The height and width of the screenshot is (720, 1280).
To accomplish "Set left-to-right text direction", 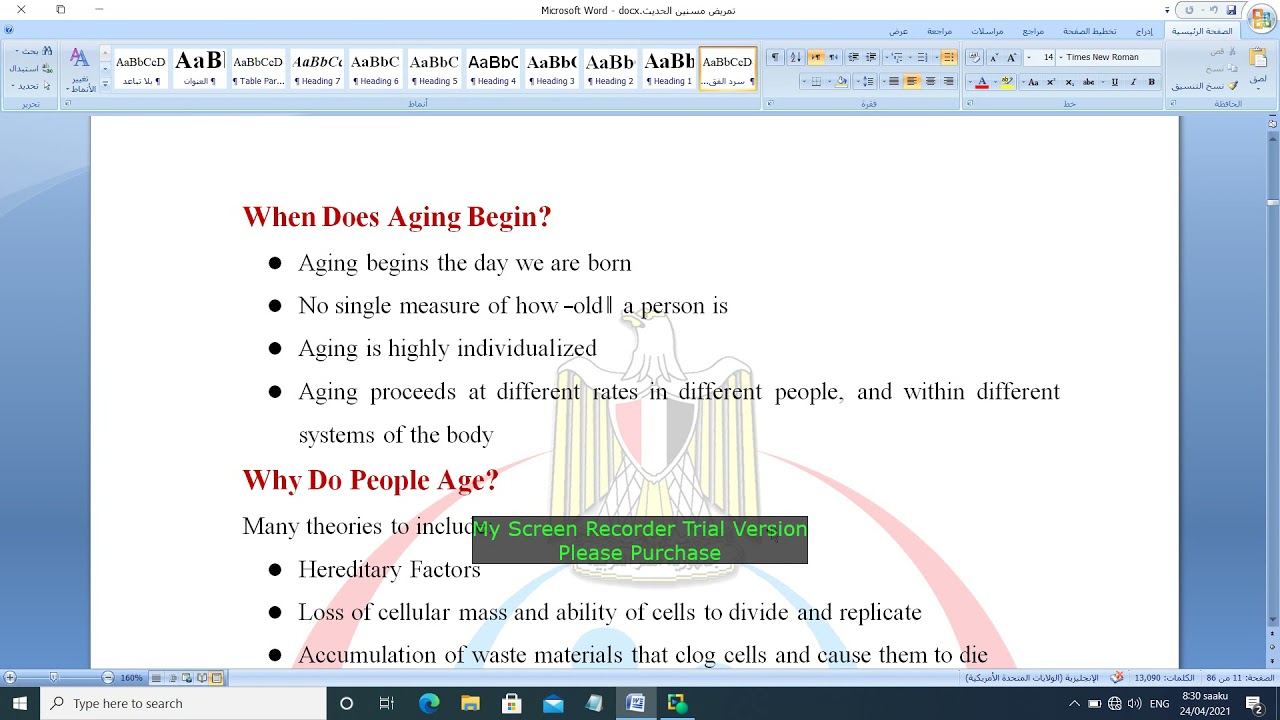I will tap(816, 57).
